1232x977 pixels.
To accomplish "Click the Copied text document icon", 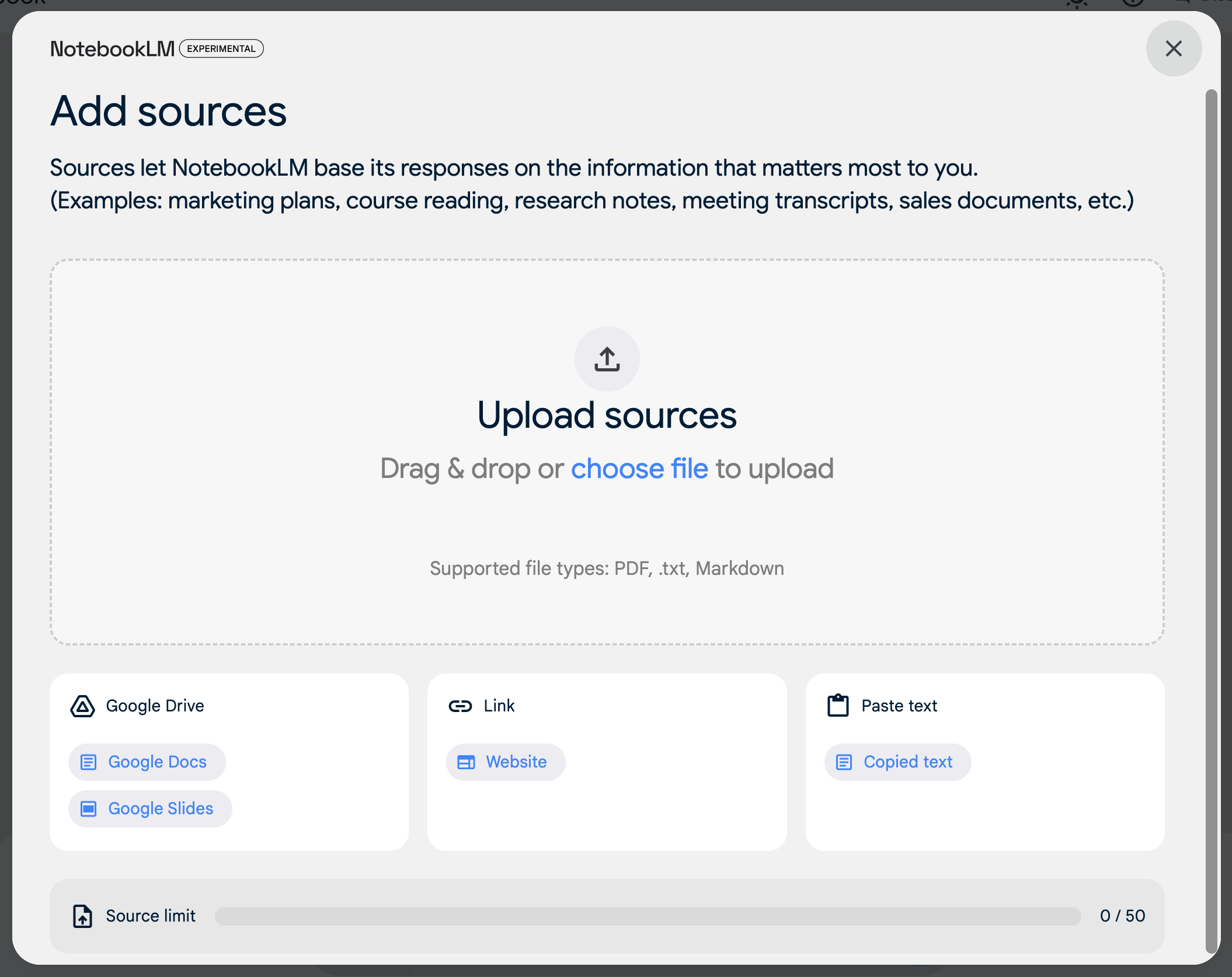I will point(844,762).
